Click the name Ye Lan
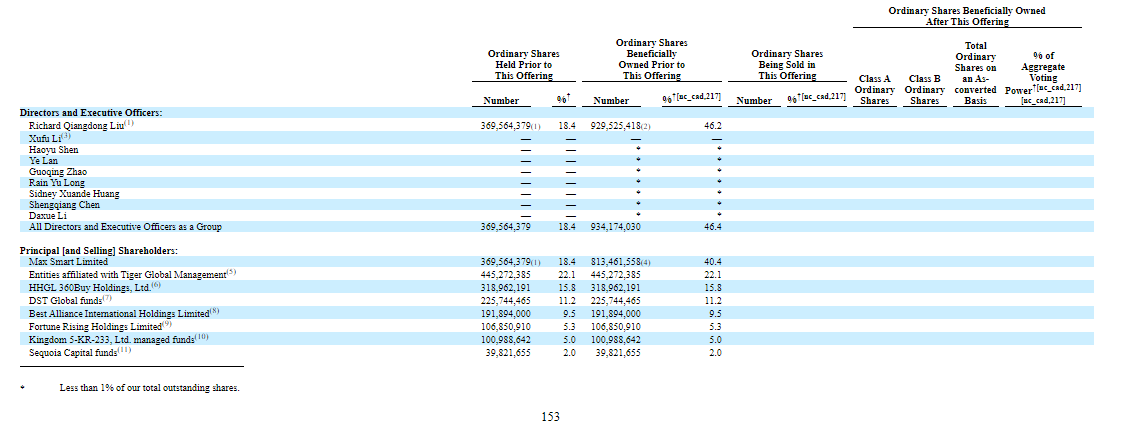 click(44, 160)
